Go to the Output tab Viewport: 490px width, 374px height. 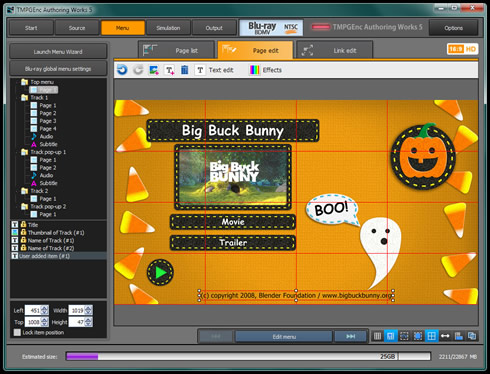point(214,28)
